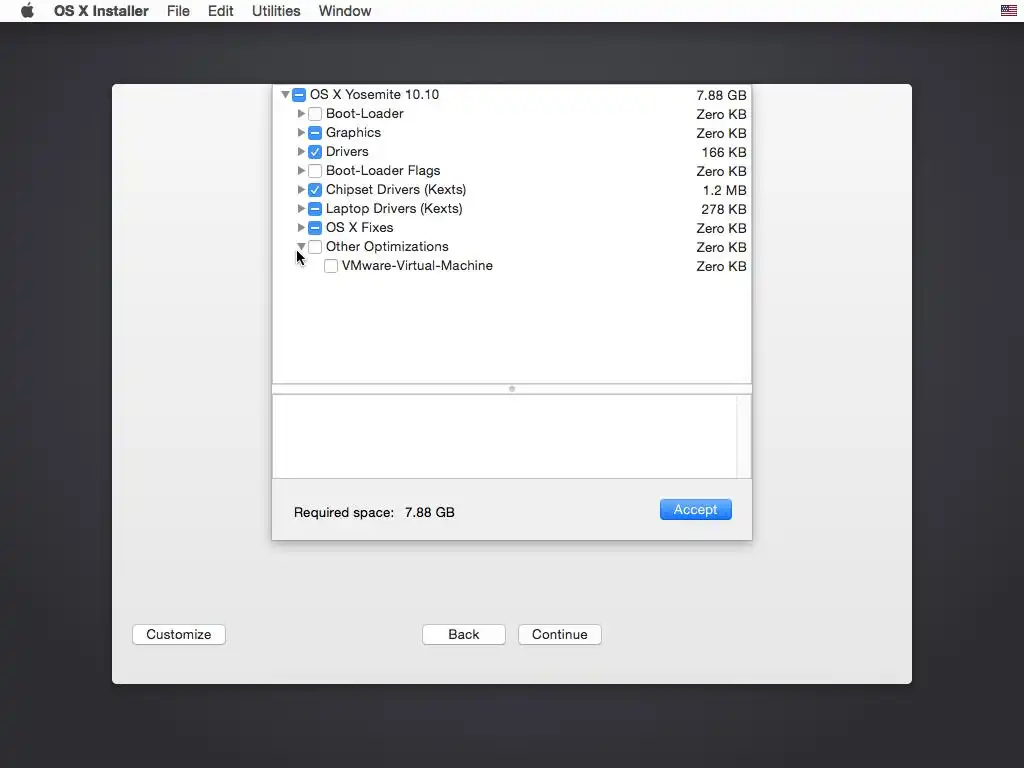This screenshot has width=1024, height=768.
Task: Open the Utilities menu
Action: [x=276, y=11]
